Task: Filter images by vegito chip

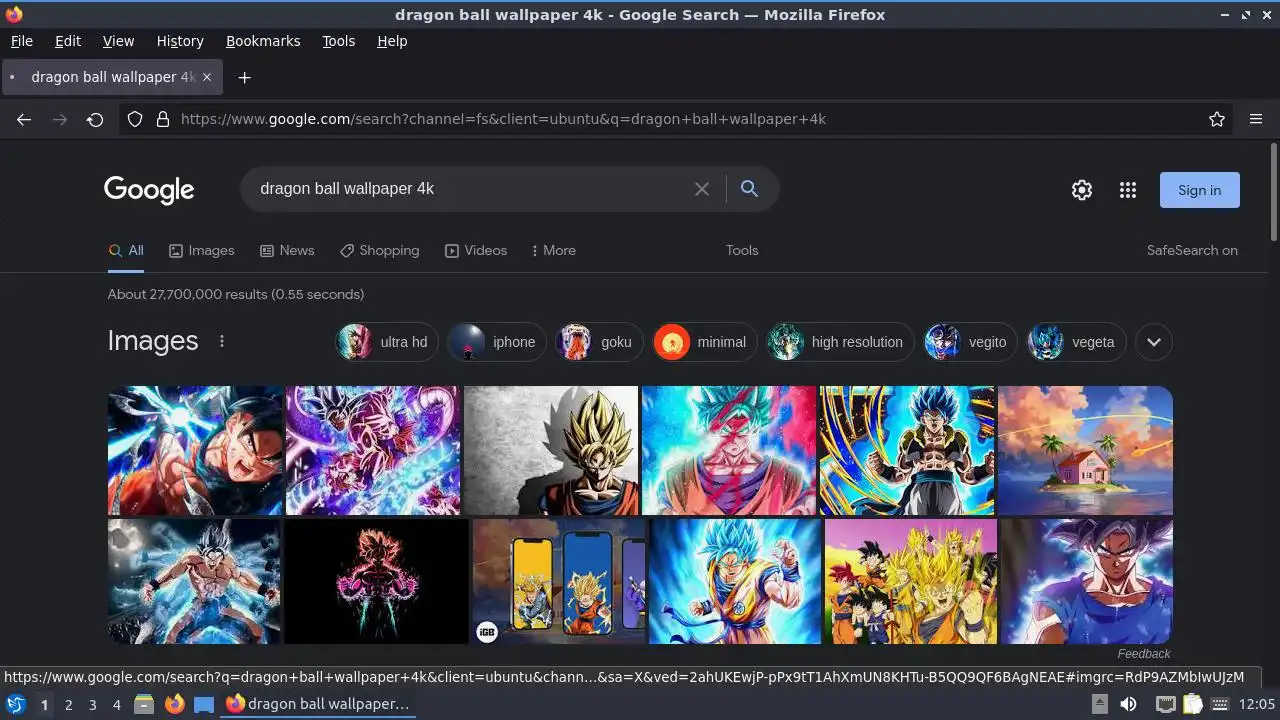Action: click(970, 342)
